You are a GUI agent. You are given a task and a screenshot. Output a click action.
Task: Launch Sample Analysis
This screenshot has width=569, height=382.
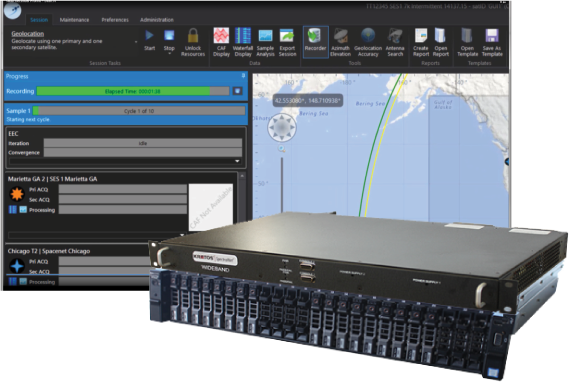(x=265, y=42)
